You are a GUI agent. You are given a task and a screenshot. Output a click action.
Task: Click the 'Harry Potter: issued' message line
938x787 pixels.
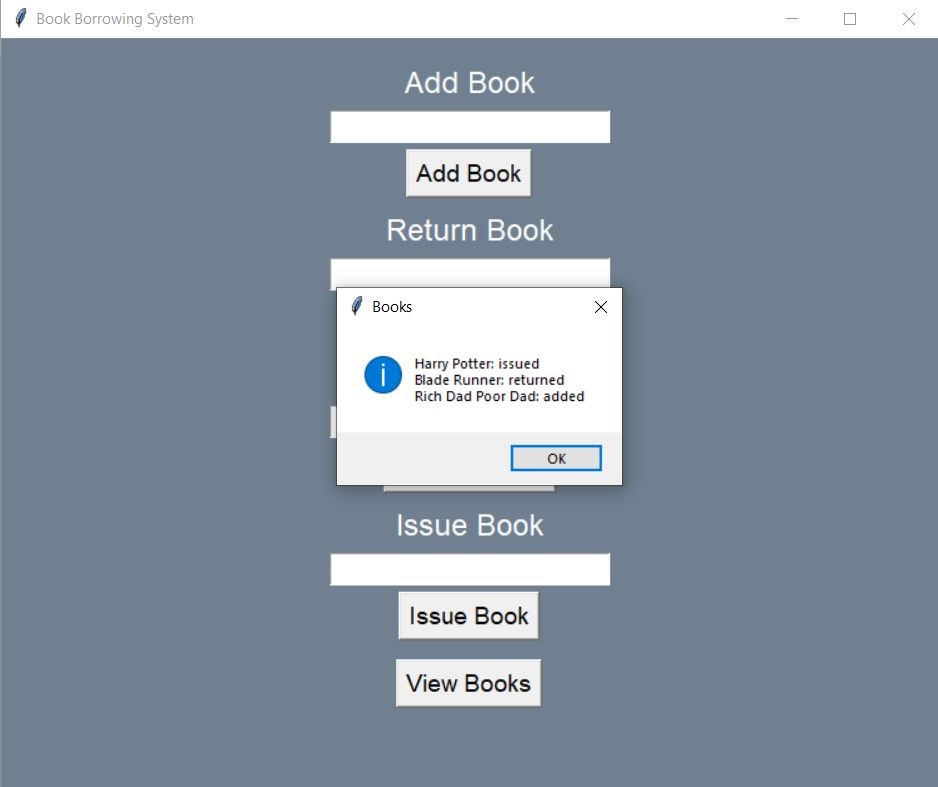(x=477, y=364)
